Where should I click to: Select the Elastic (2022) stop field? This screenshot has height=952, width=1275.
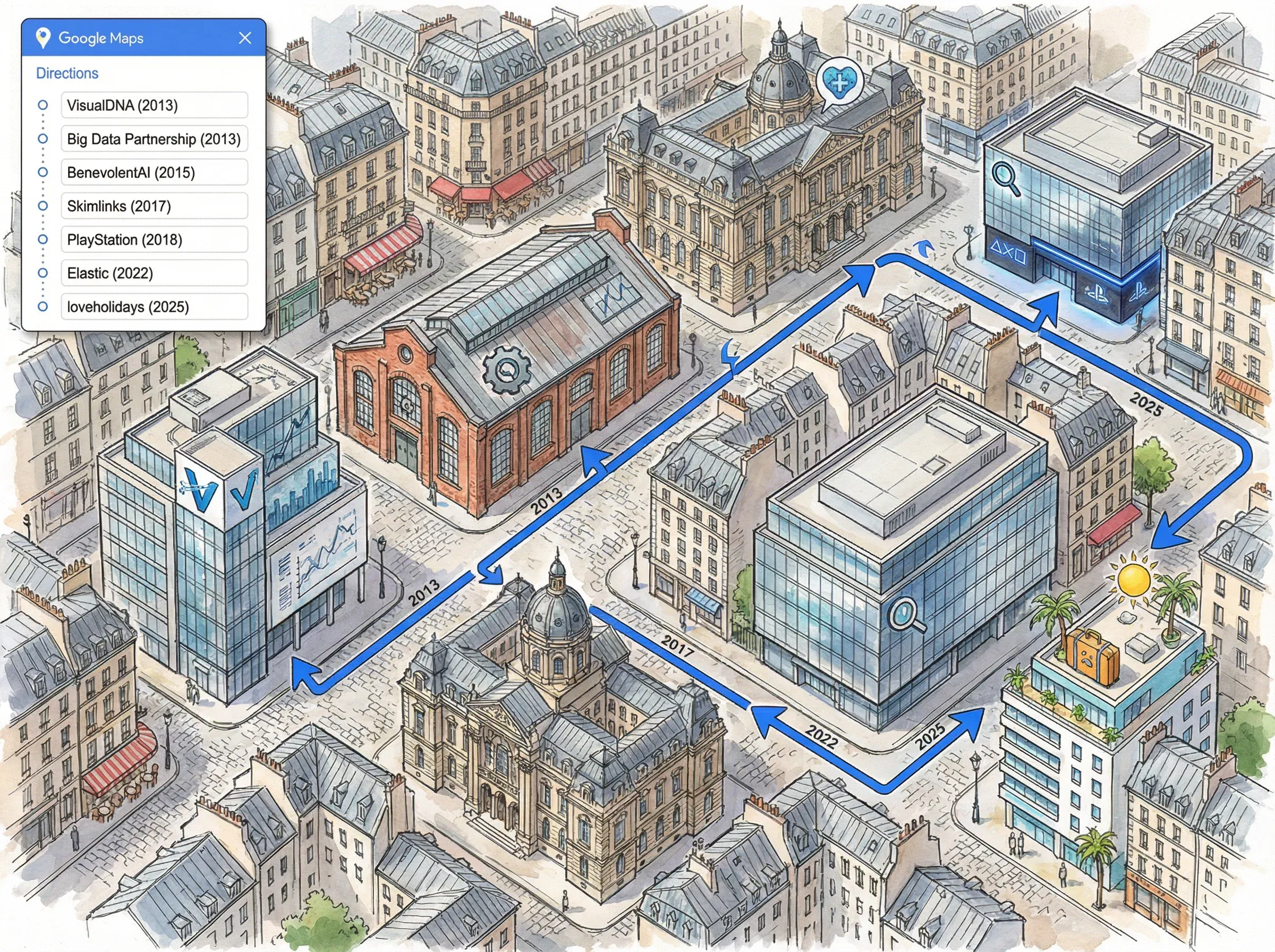[x=155, y=273]
